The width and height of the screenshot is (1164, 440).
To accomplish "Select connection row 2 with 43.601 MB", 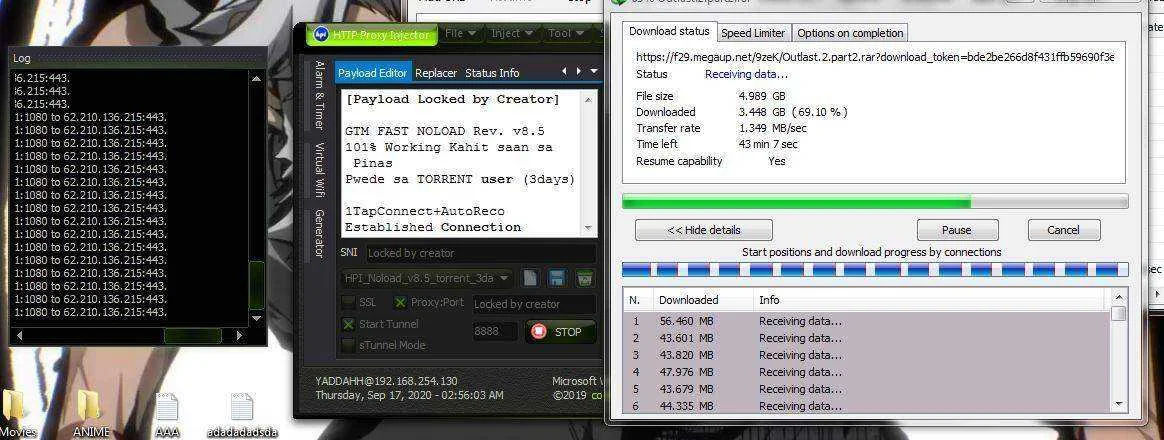I will point(867,338).
